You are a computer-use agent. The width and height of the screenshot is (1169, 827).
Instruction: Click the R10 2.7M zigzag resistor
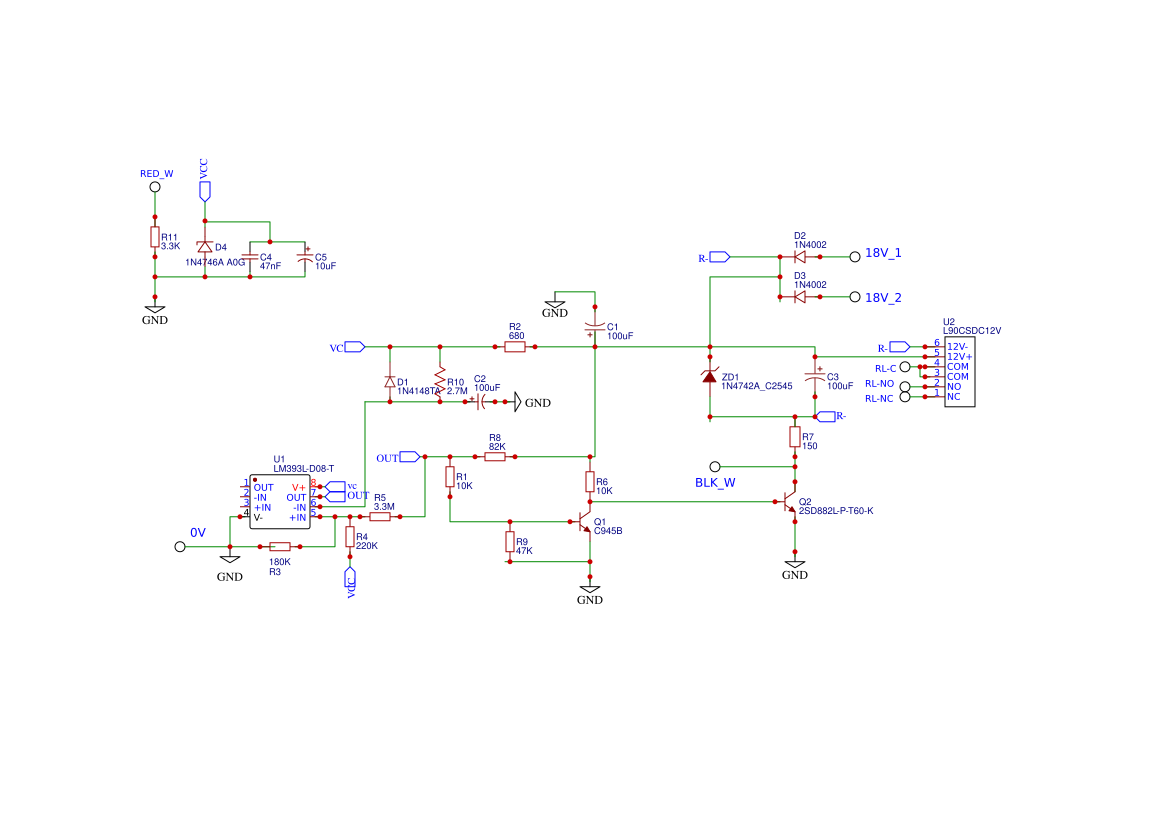point(440,380)
